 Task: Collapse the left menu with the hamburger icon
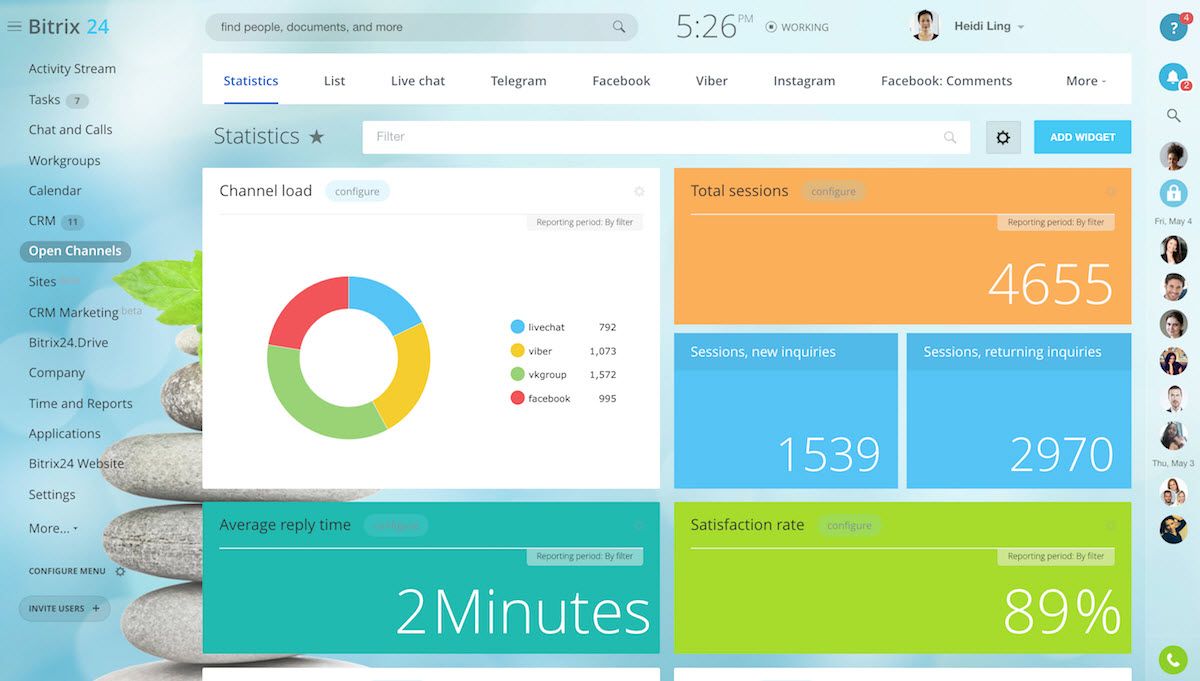(x=14, y=27)
